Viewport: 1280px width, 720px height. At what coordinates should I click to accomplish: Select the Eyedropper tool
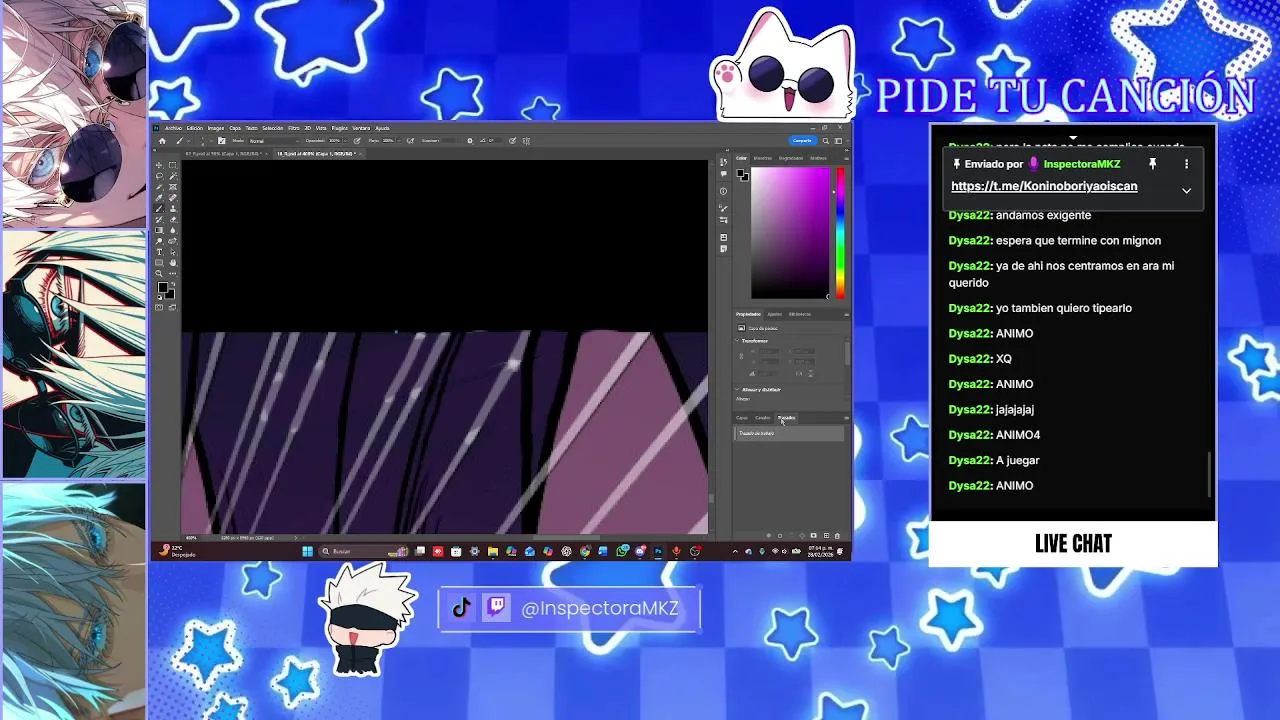pyautogui.click(x=159, y=198)
